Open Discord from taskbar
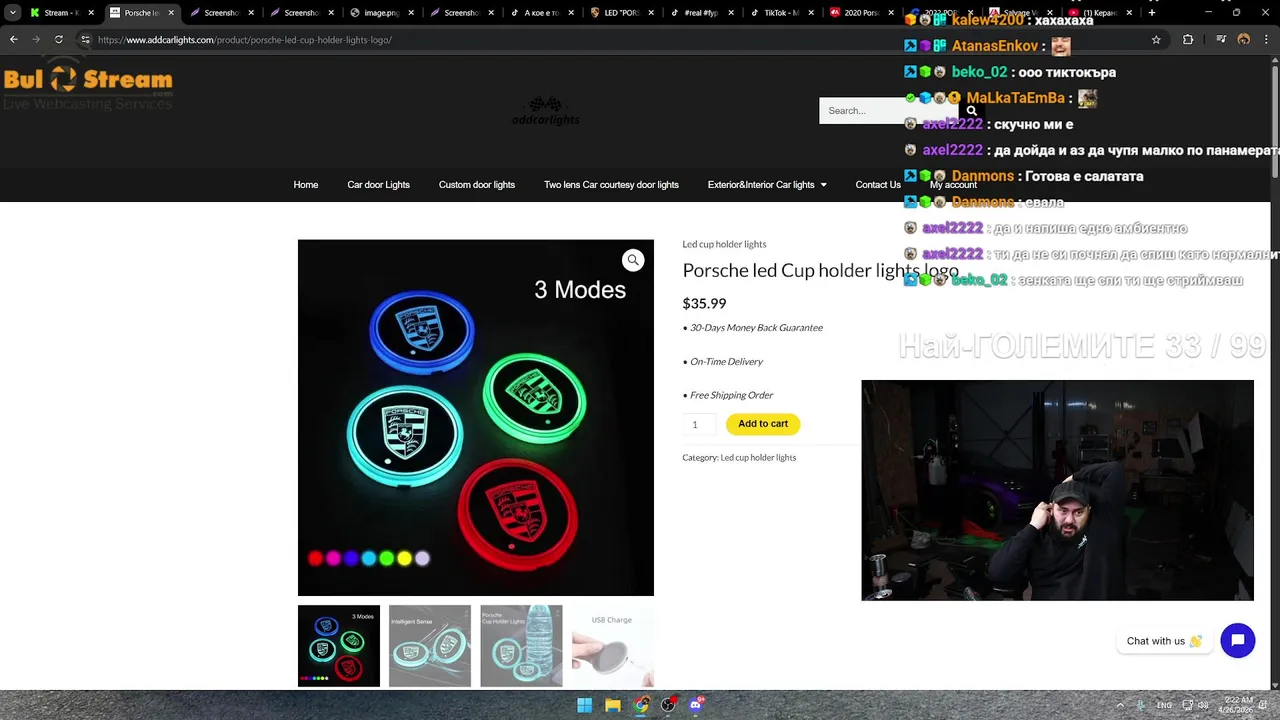This screenshot has height=720, width=1280. [697, 705]
